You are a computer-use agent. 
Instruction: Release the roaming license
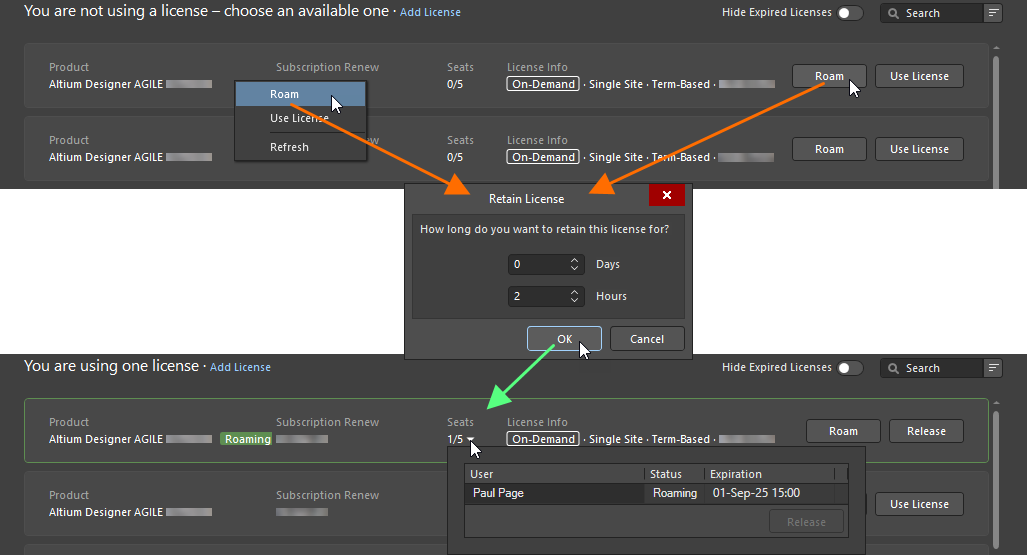click(926, 431)
